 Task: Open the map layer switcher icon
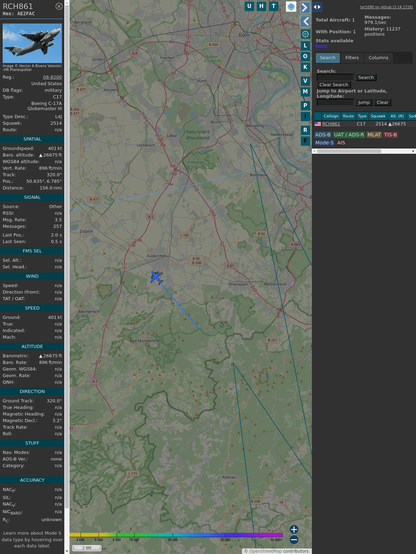tap(291, 6)
